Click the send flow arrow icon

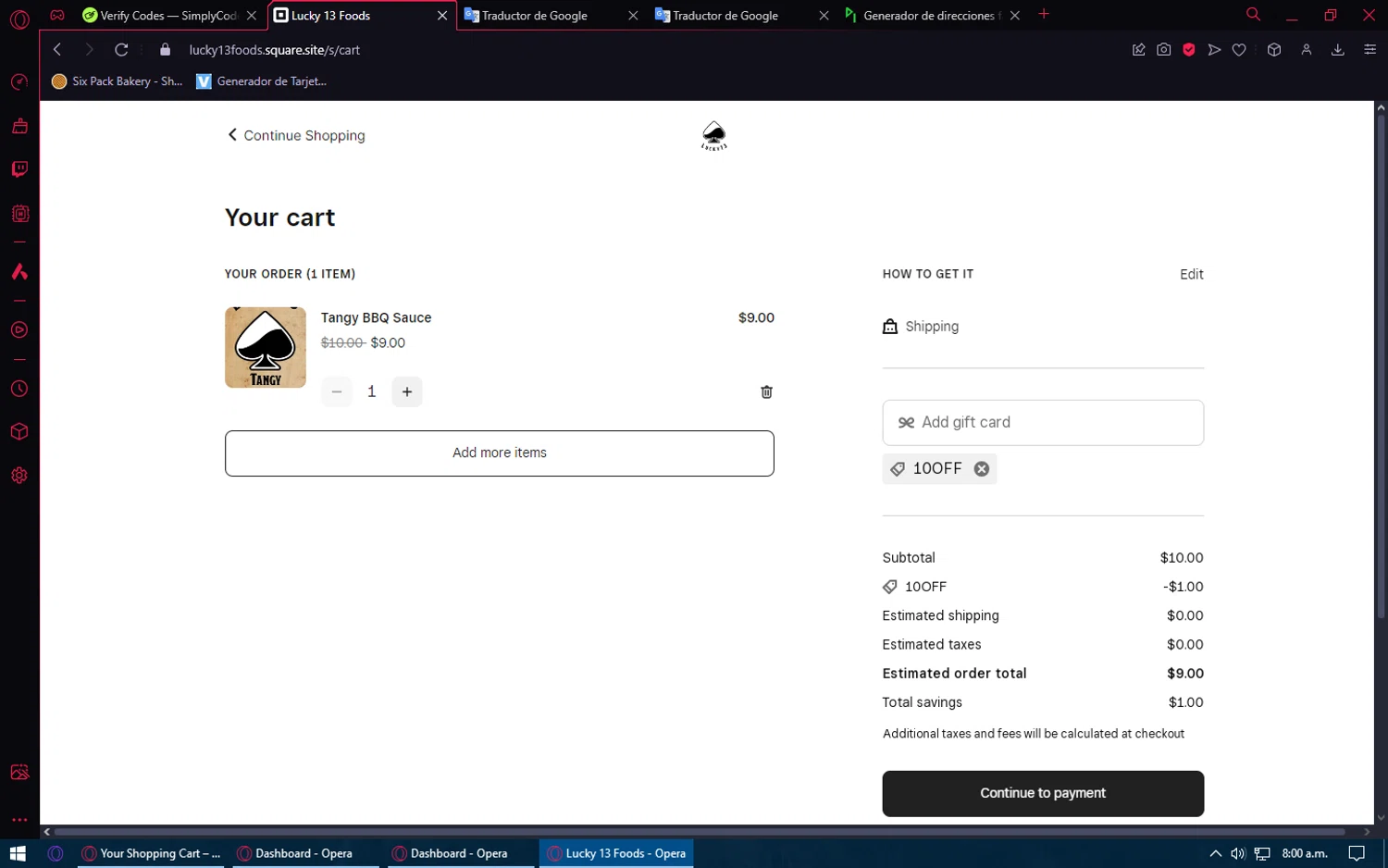1214,50
